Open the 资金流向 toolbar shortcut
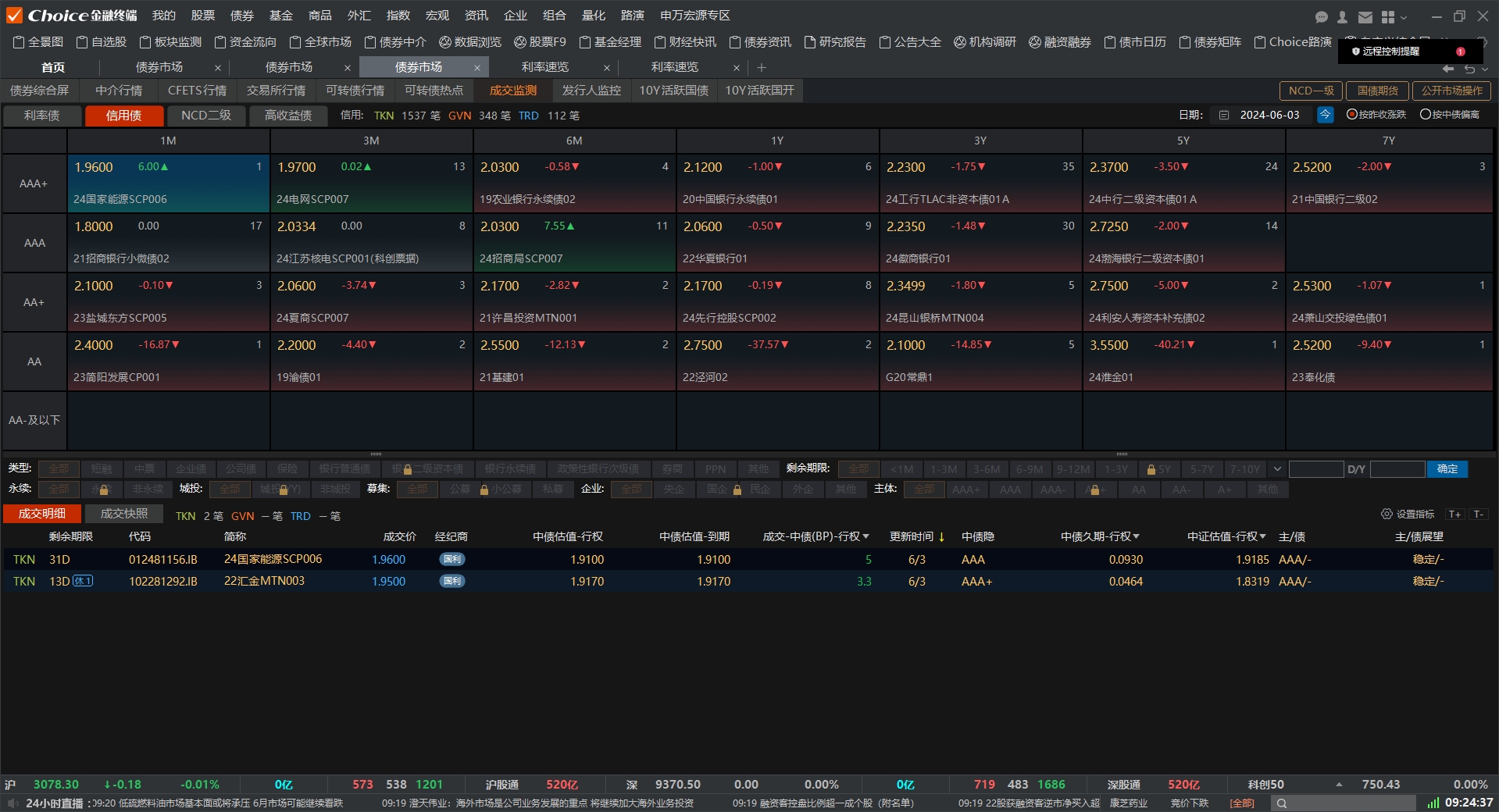This screenshot has height=812, width=1499. 245,42
